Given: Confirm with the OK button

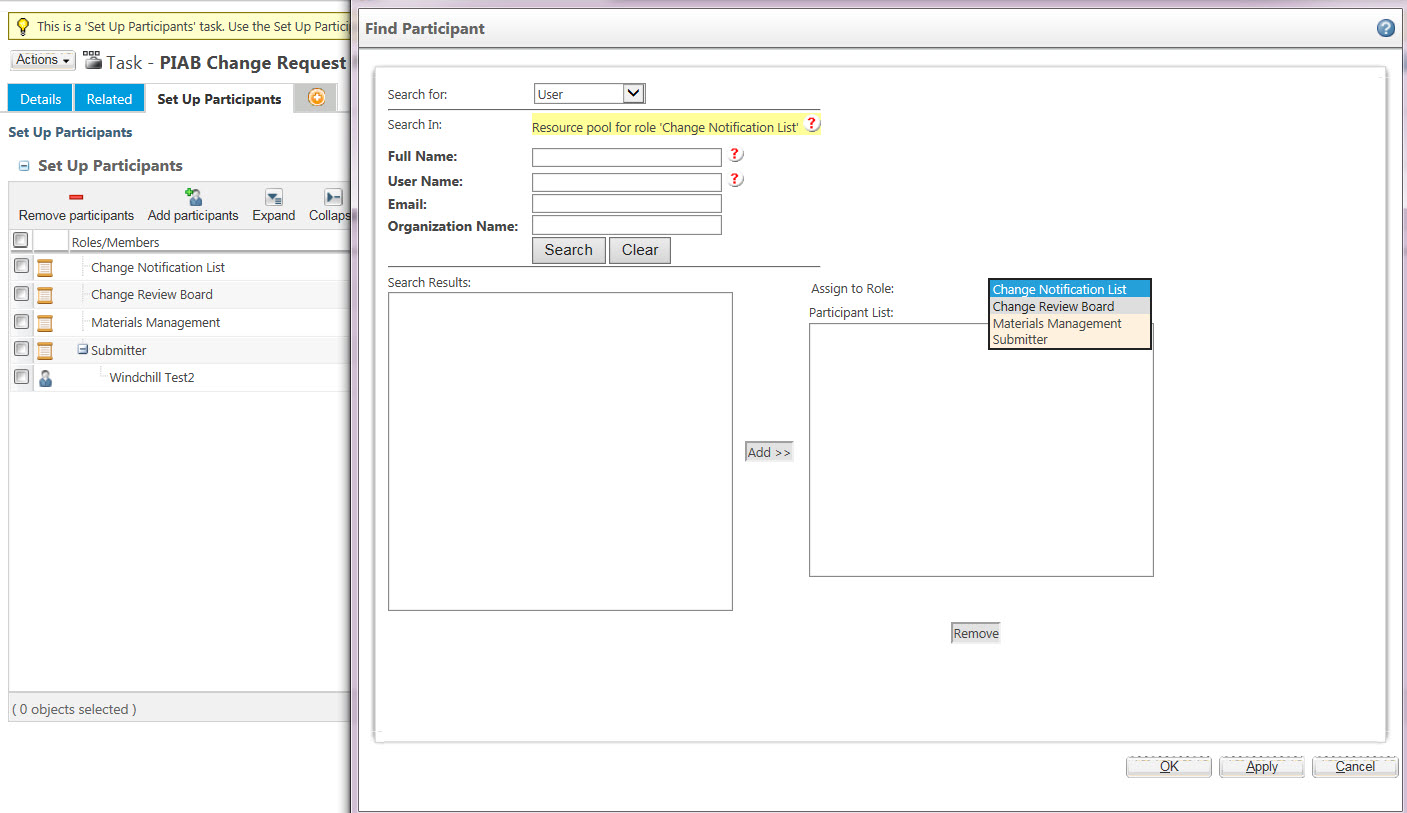Looking at the screenshot, I should [x=1169, y=767].
